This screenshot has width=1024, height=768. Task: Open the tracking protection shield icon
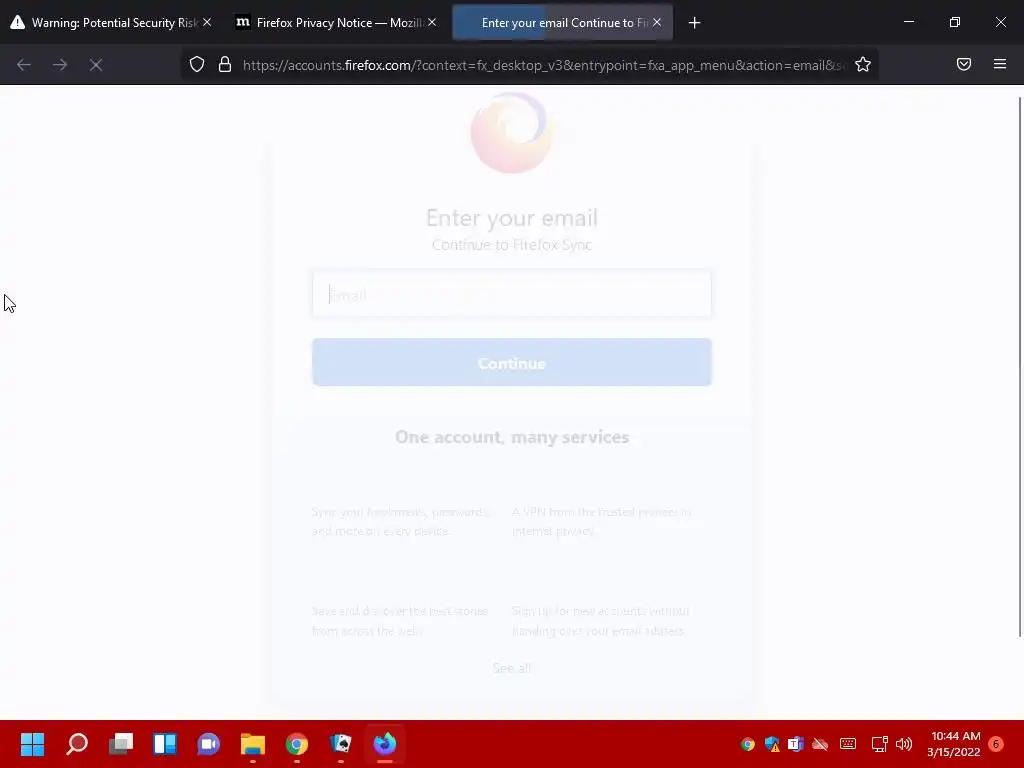pyautogui.click(x=197, y=65)
